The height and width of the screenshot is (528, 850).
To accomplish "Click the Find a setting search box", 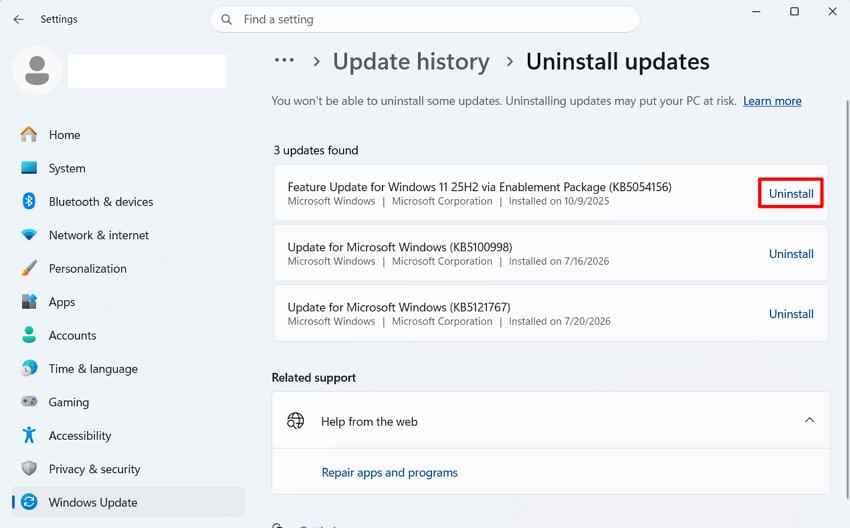I will point(424,20).
